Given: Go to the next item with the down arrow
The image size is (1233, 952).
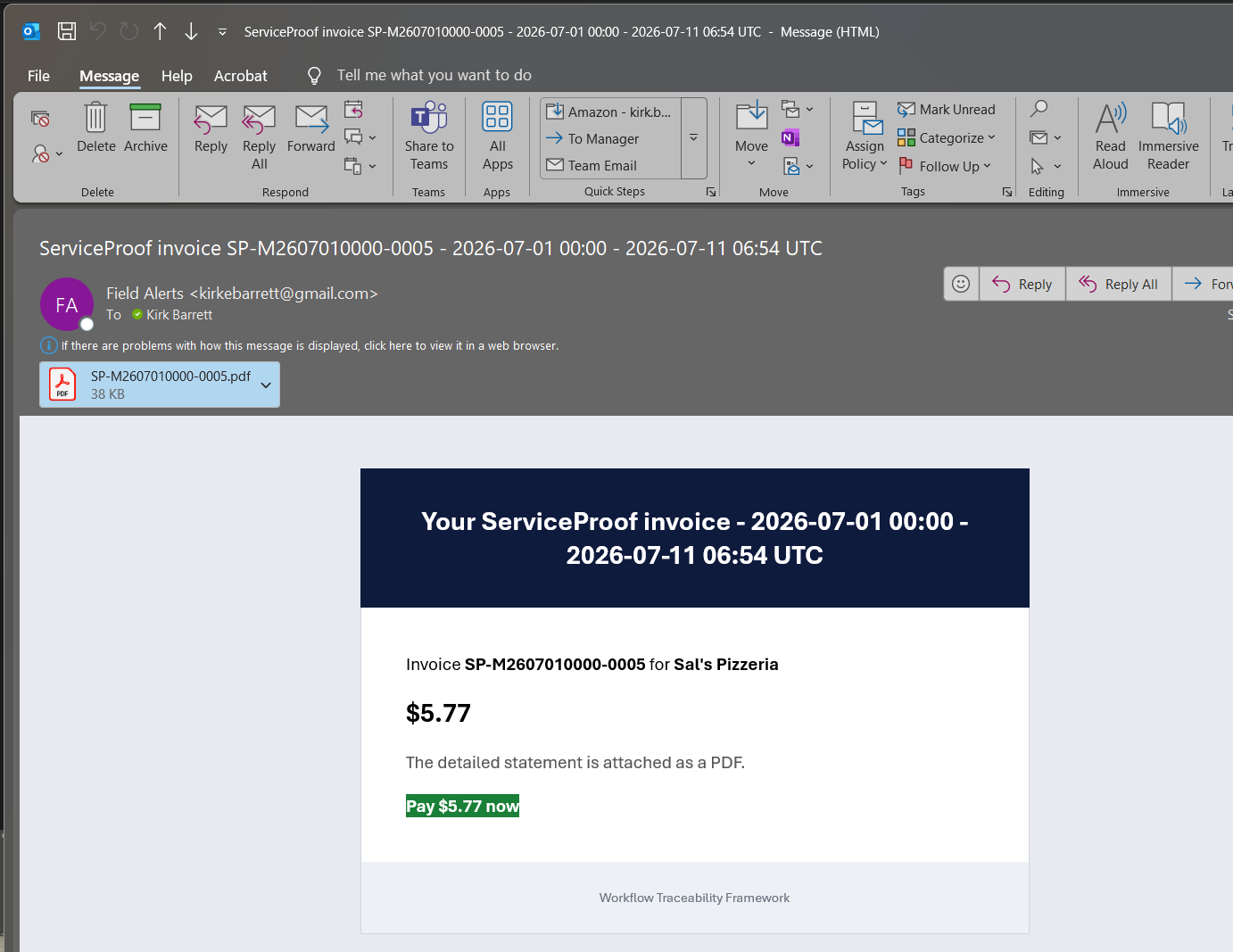Looking at the screenshot, I should click(x=191, y=31).
